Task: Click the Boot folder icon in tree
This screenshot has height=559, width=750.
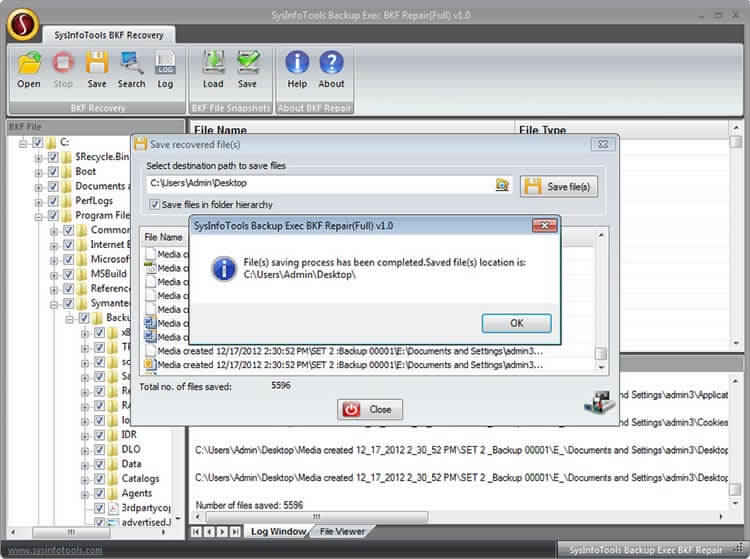Action: (67, 172)
